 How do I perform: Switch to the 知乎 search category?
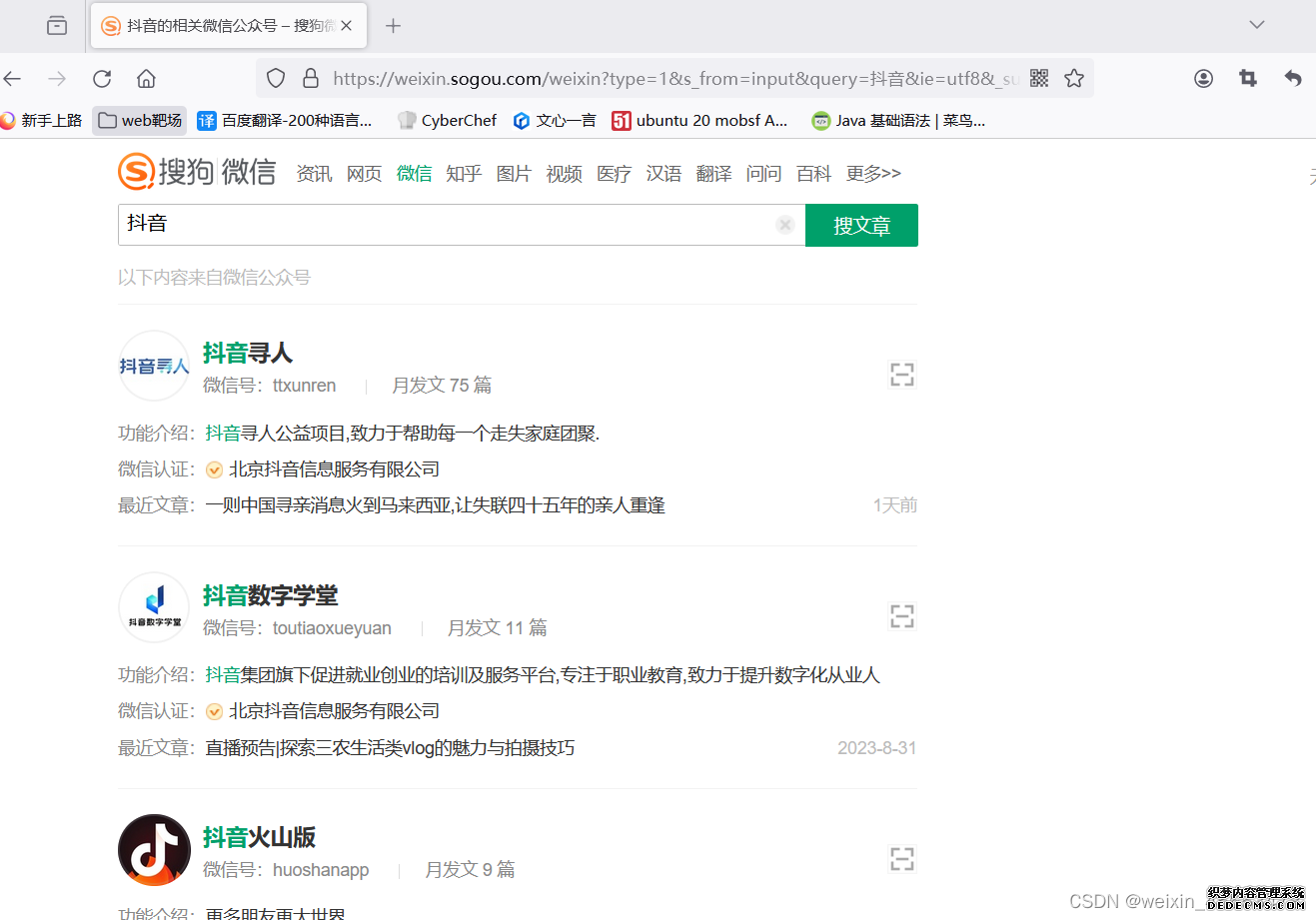pyautogui.click(x=464, y=174)
